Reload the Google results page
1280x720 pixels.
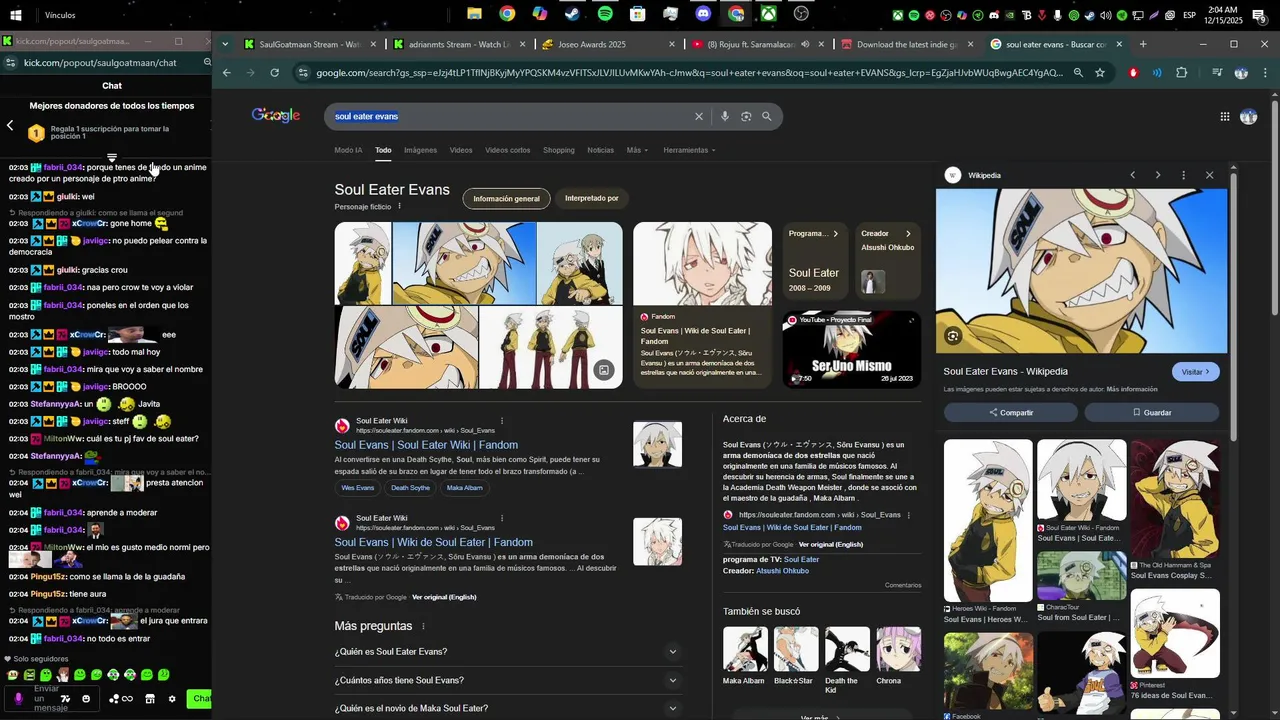tap(275, 73)
